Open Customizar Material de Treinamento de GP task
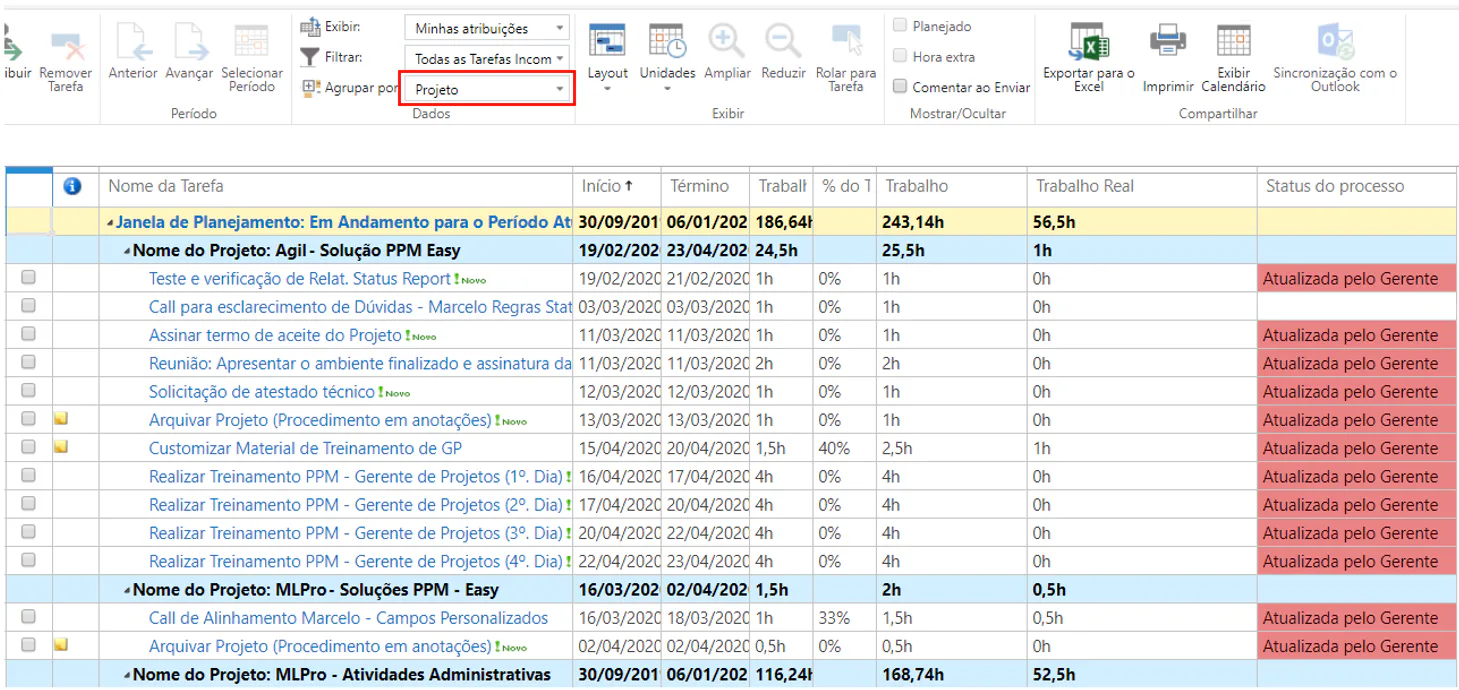Viewport: 1459px width, 690px height. [305, 448]
